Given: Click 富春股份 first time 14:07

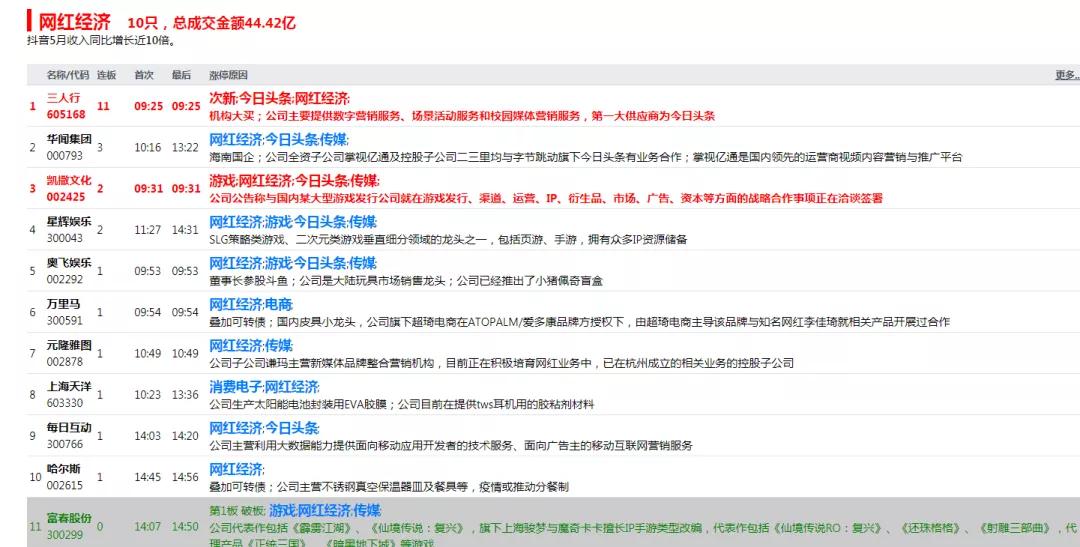Looking at the screenshot, I should coord(147,526).
